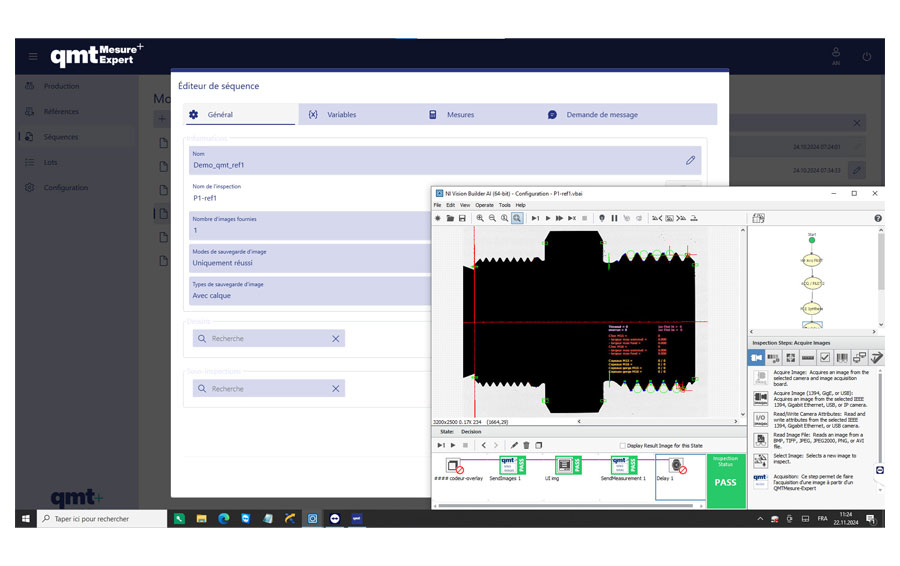Open Configuration in the left sidebar
900x566 pixels.
pyautogui.click(x=65, y=188)
